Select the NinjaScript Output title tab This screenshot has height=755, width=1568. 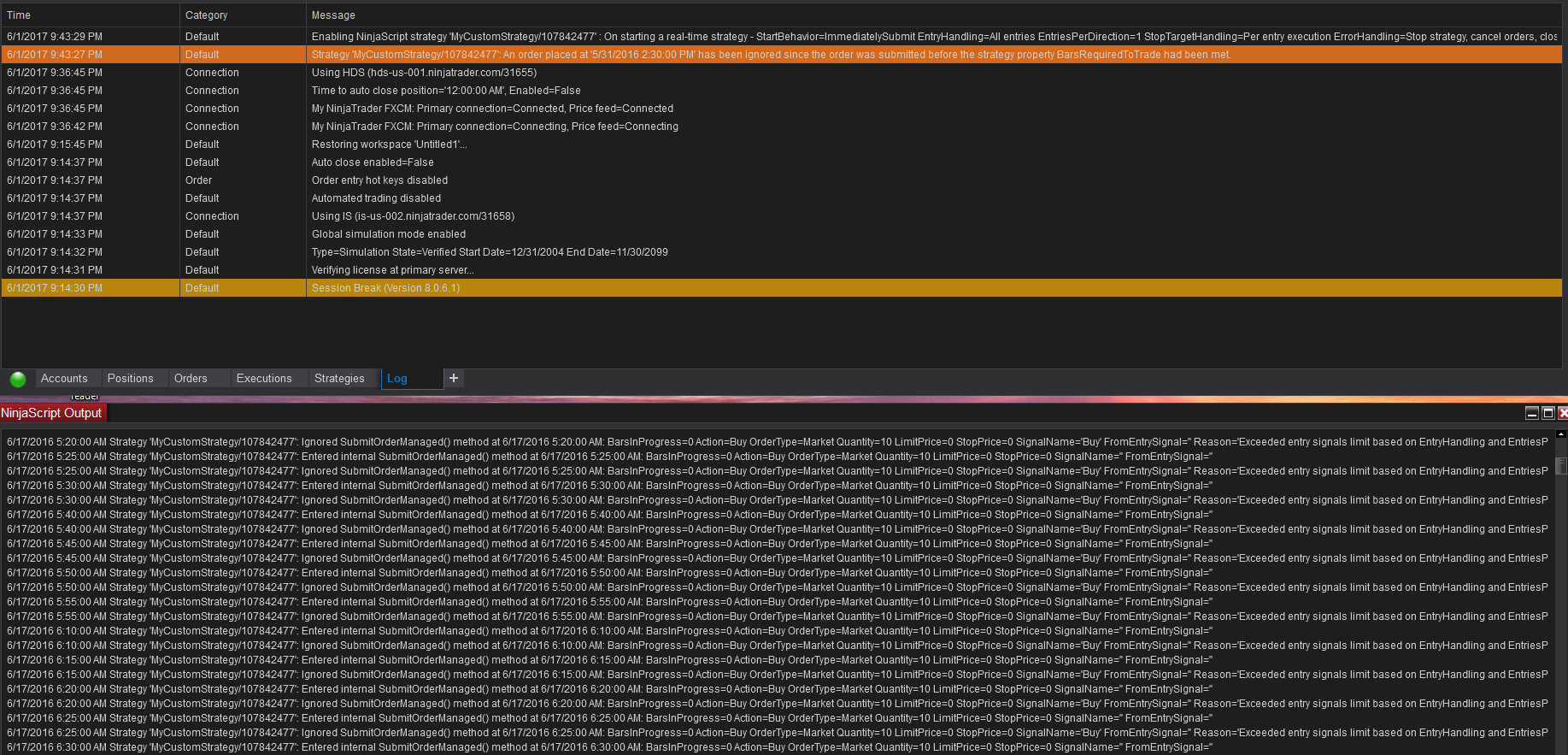tap(51, 413)
